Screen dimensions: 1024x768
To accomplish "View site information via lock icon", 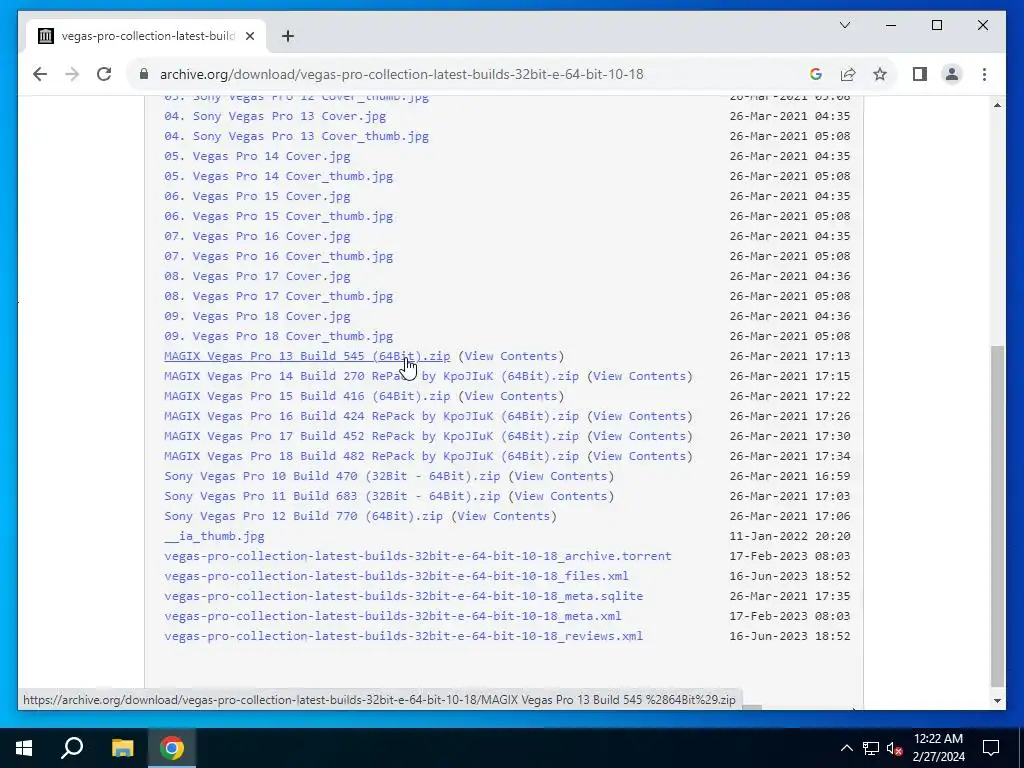I will click(144, 74).
